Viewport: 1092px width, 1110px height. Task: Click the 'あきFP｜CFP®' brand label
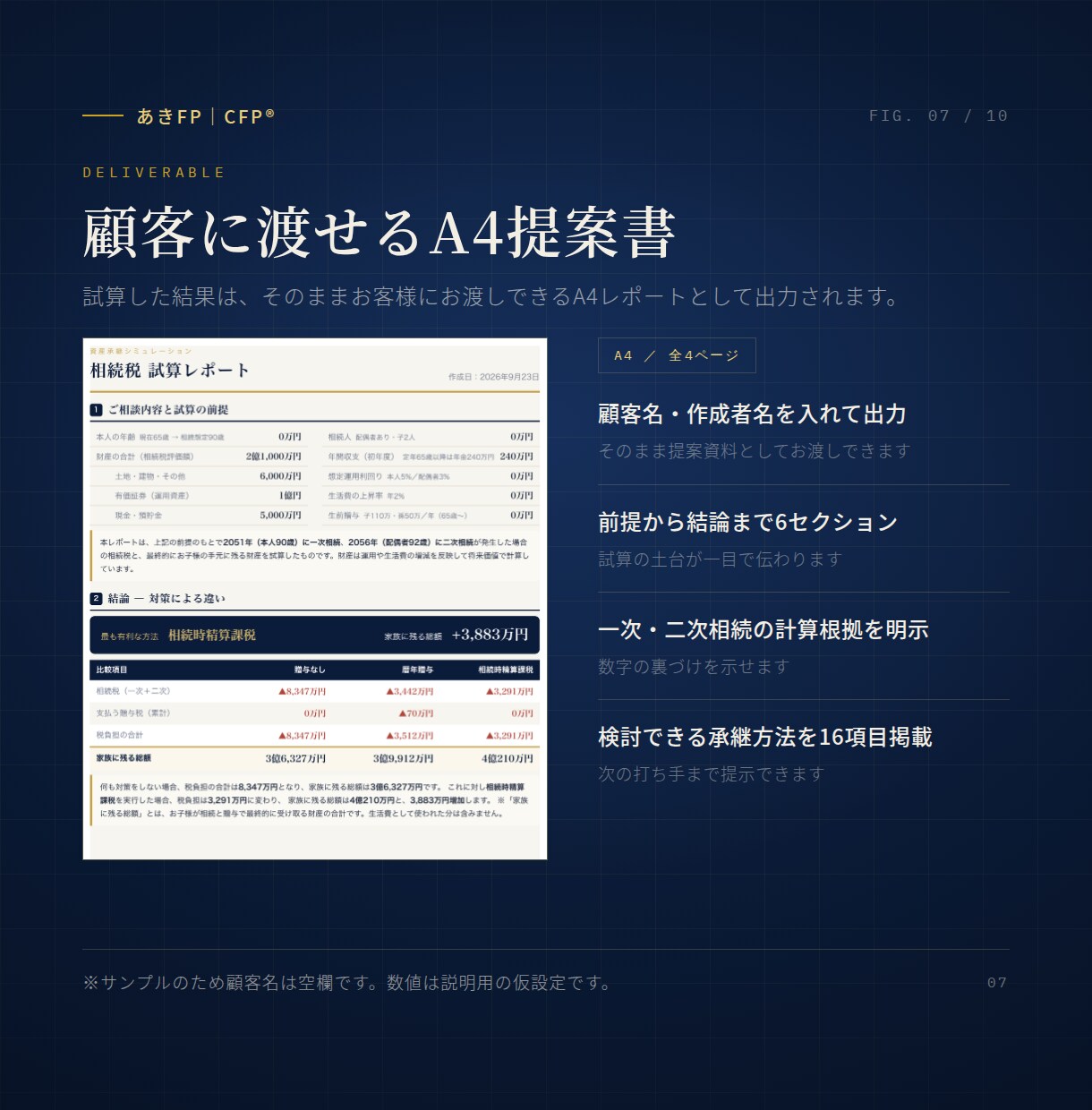tap(206, 116)
